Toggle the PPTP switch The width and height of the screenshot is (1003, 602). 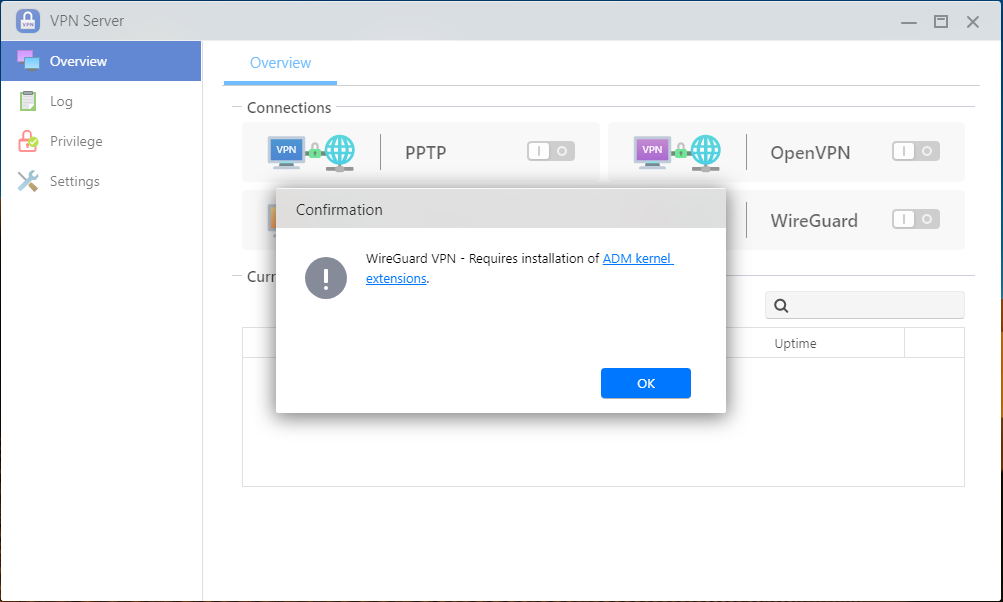551,151
